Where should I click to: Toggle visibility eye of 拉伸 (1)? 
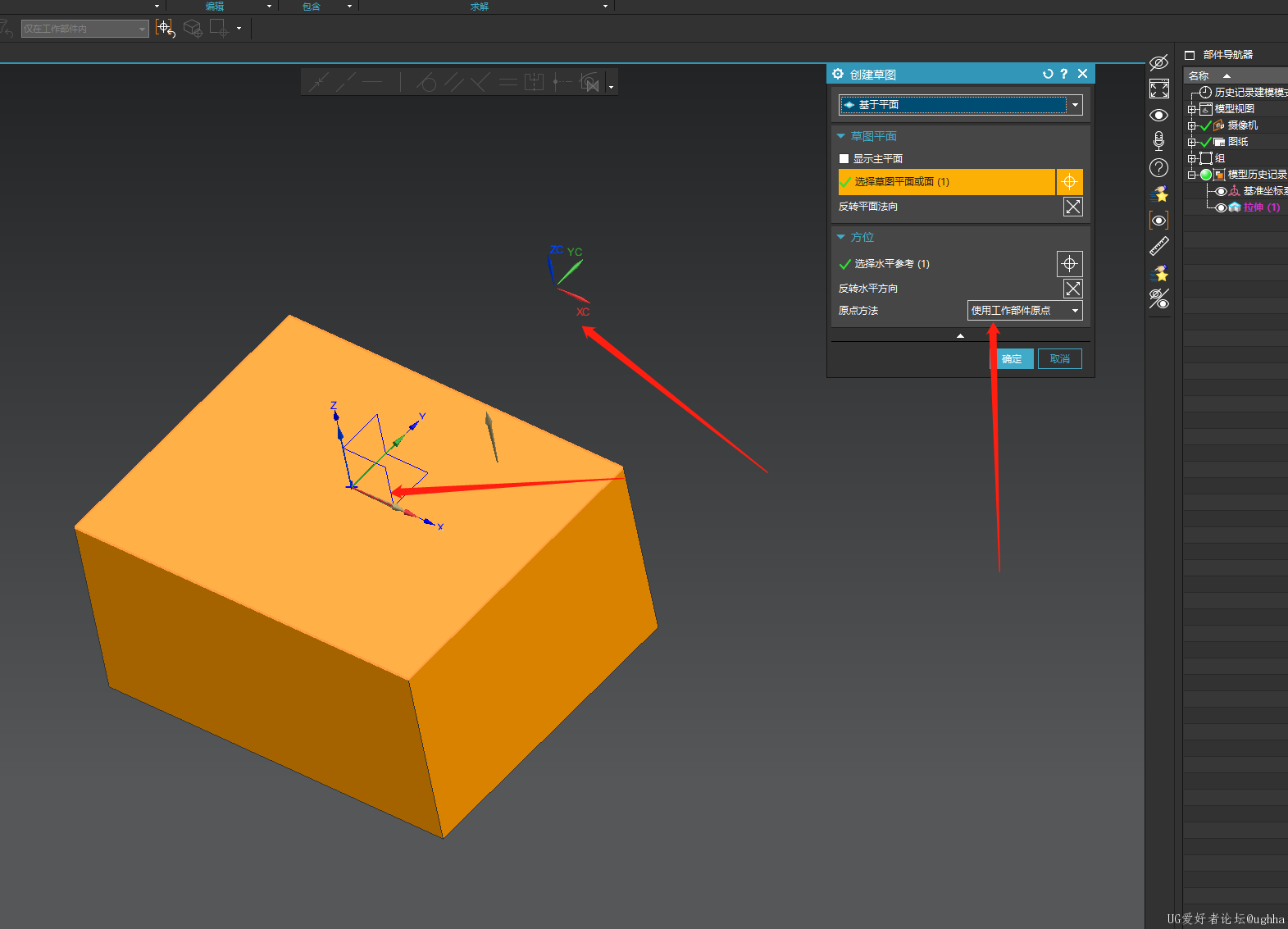1221,207
